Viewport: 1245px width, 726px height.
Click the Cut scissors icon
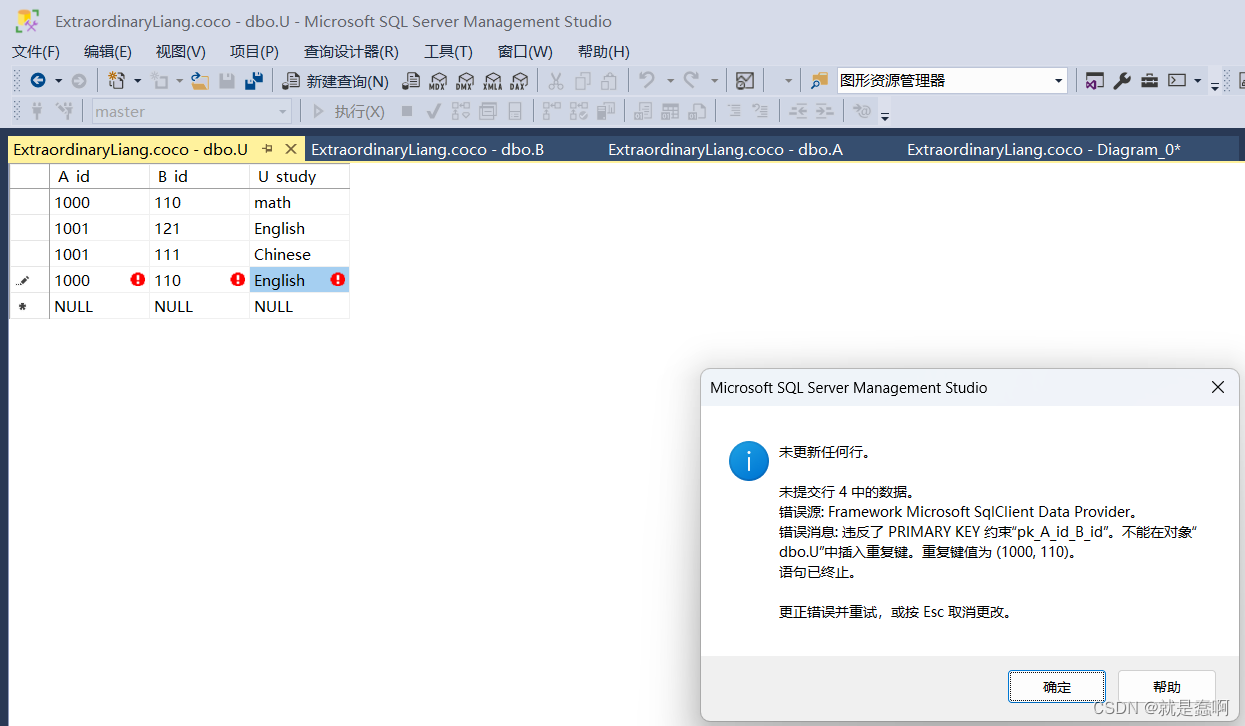coord(556,81)
